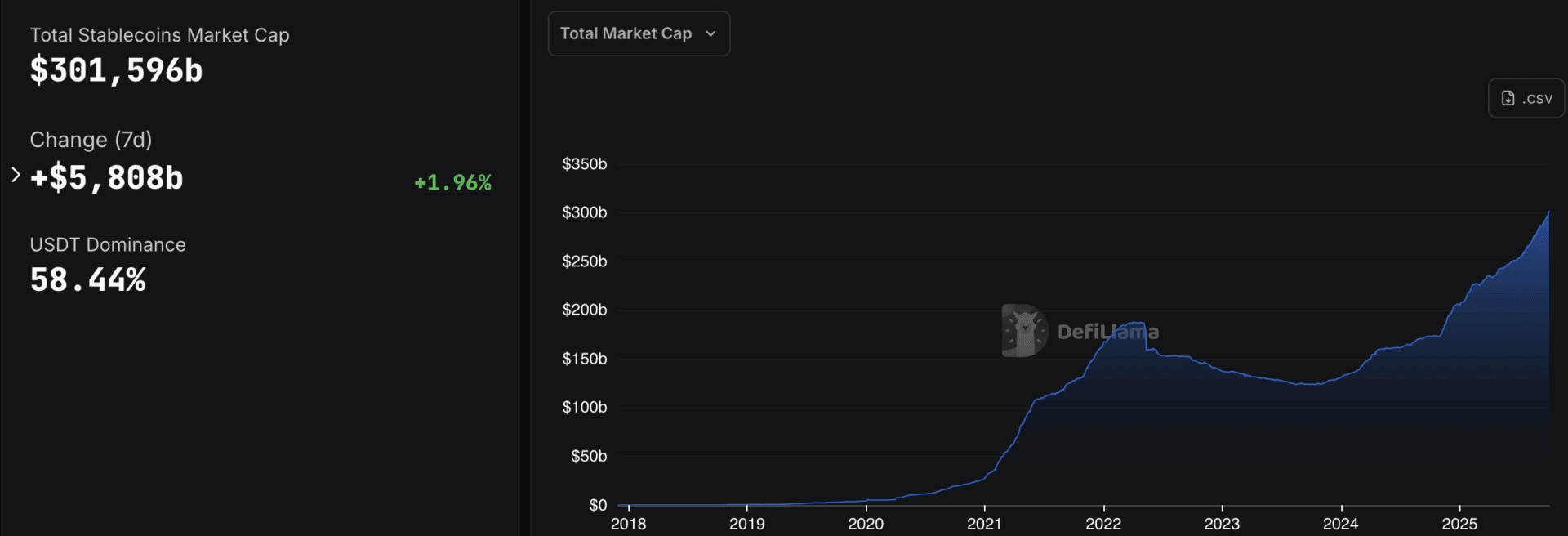Click the 2020 marker on chart axis

[x=866, y=524]
